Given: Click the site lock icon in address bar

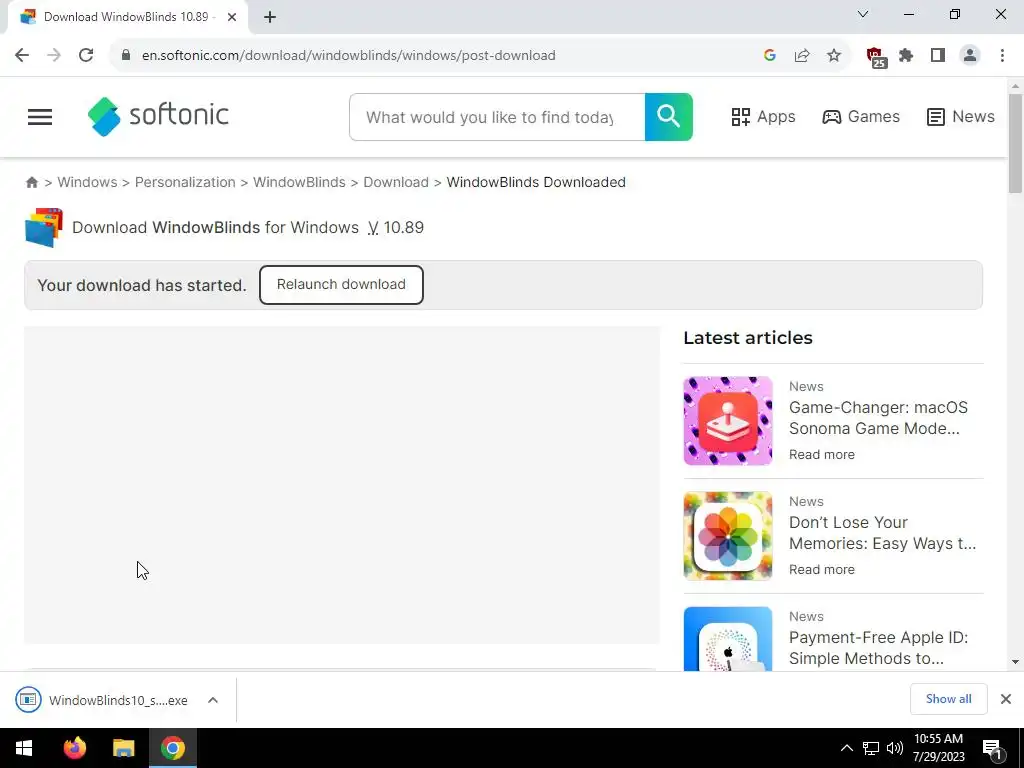Looking at the screenshot, I should click(126, 56).
